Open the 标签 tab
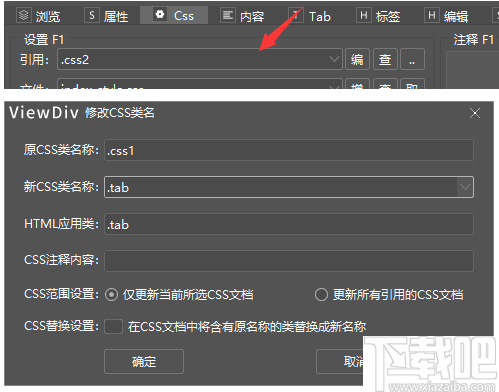The height and width of the screenshot is (392, 499). tap(378, 16)
